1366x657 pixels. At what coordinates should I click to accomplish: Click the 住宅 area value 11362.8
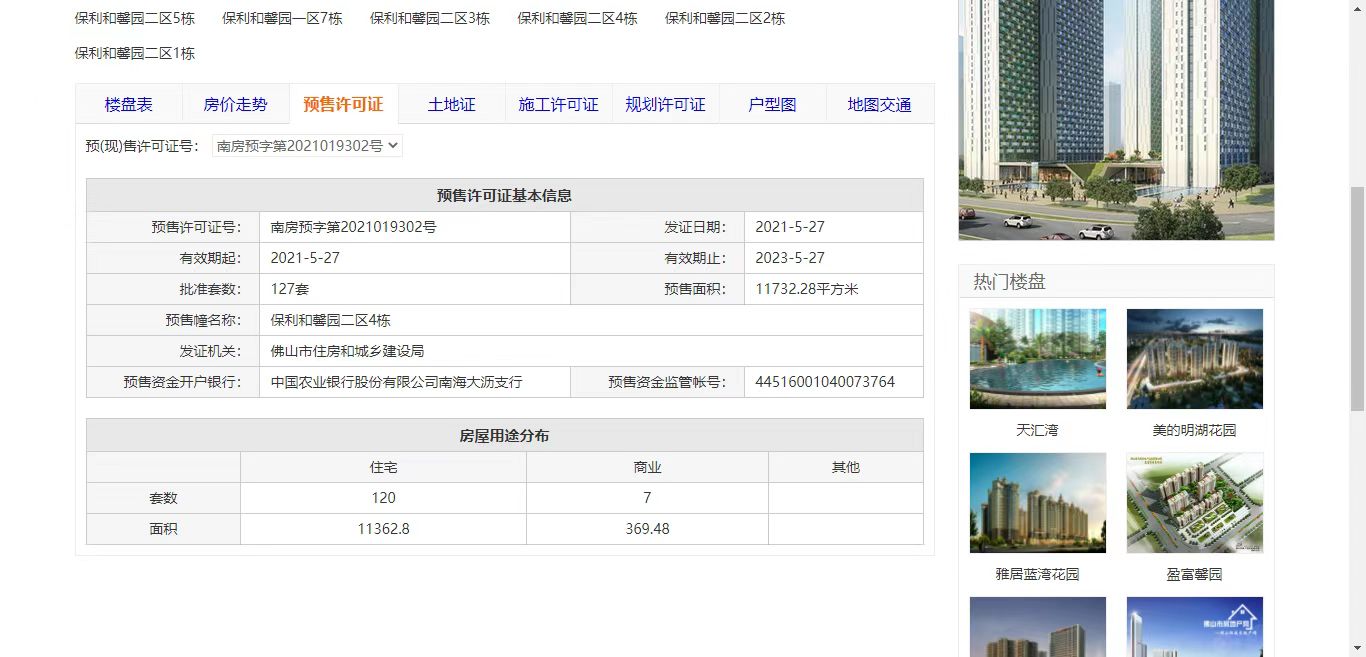tap(383, 529)
